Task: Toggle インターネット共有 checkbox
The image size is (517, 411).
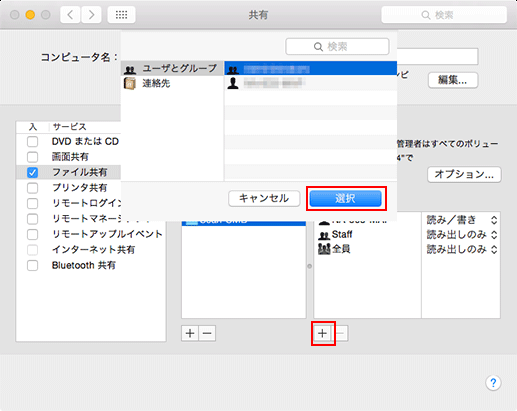Action: pos(32,250)
